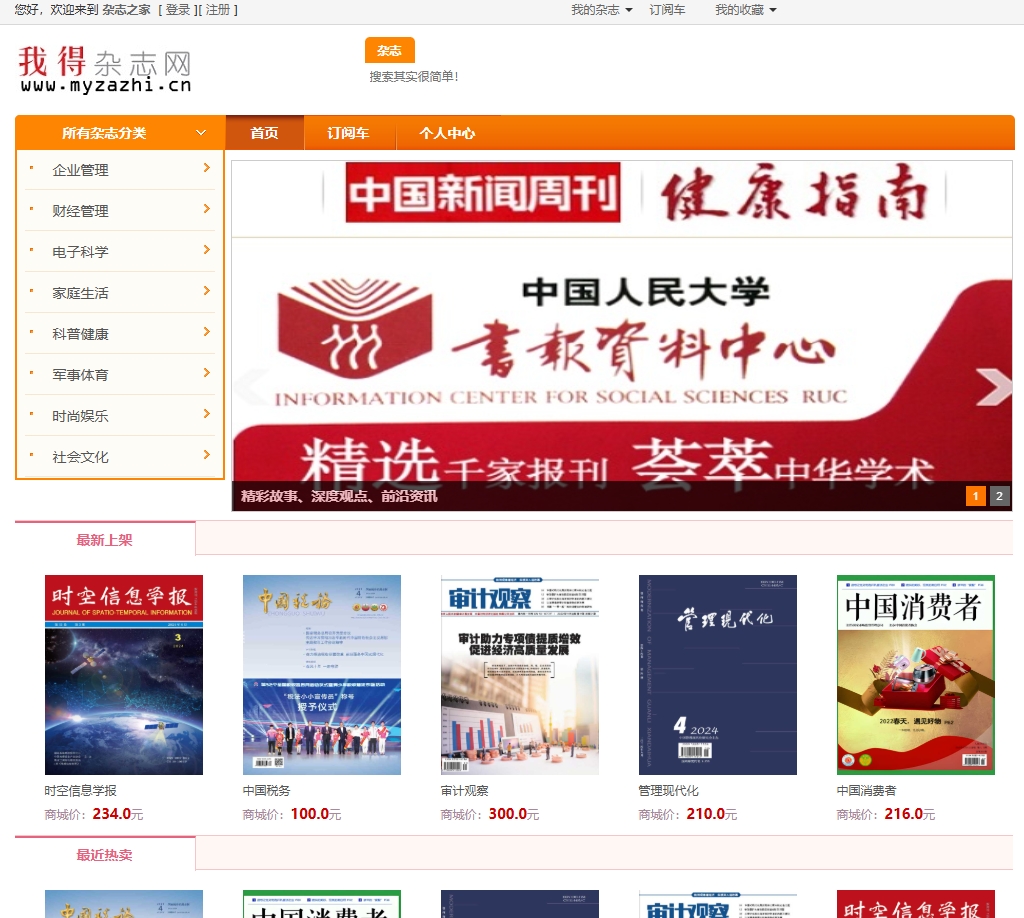
Task: Click the 审计观察 title link
Action: (x=464, y=791)
